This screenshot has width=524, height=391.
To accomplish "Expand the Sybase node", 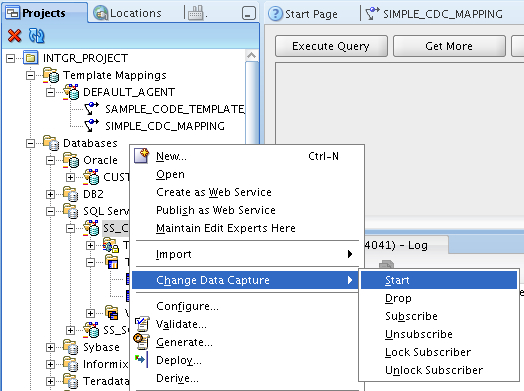I will click(x=50, y=348).
